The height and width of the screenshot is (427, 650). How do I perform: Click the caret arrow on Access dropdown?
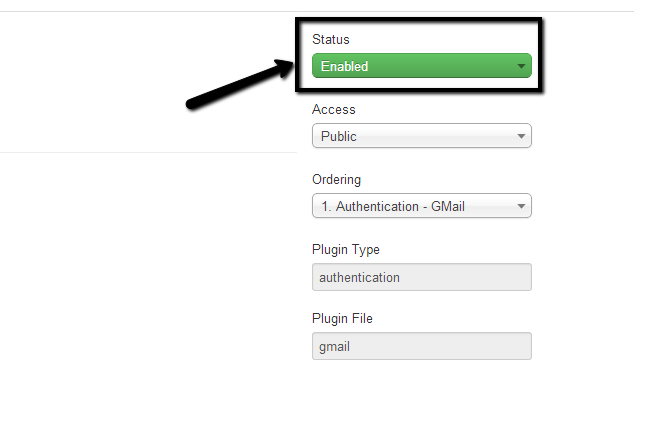(521, 137)
